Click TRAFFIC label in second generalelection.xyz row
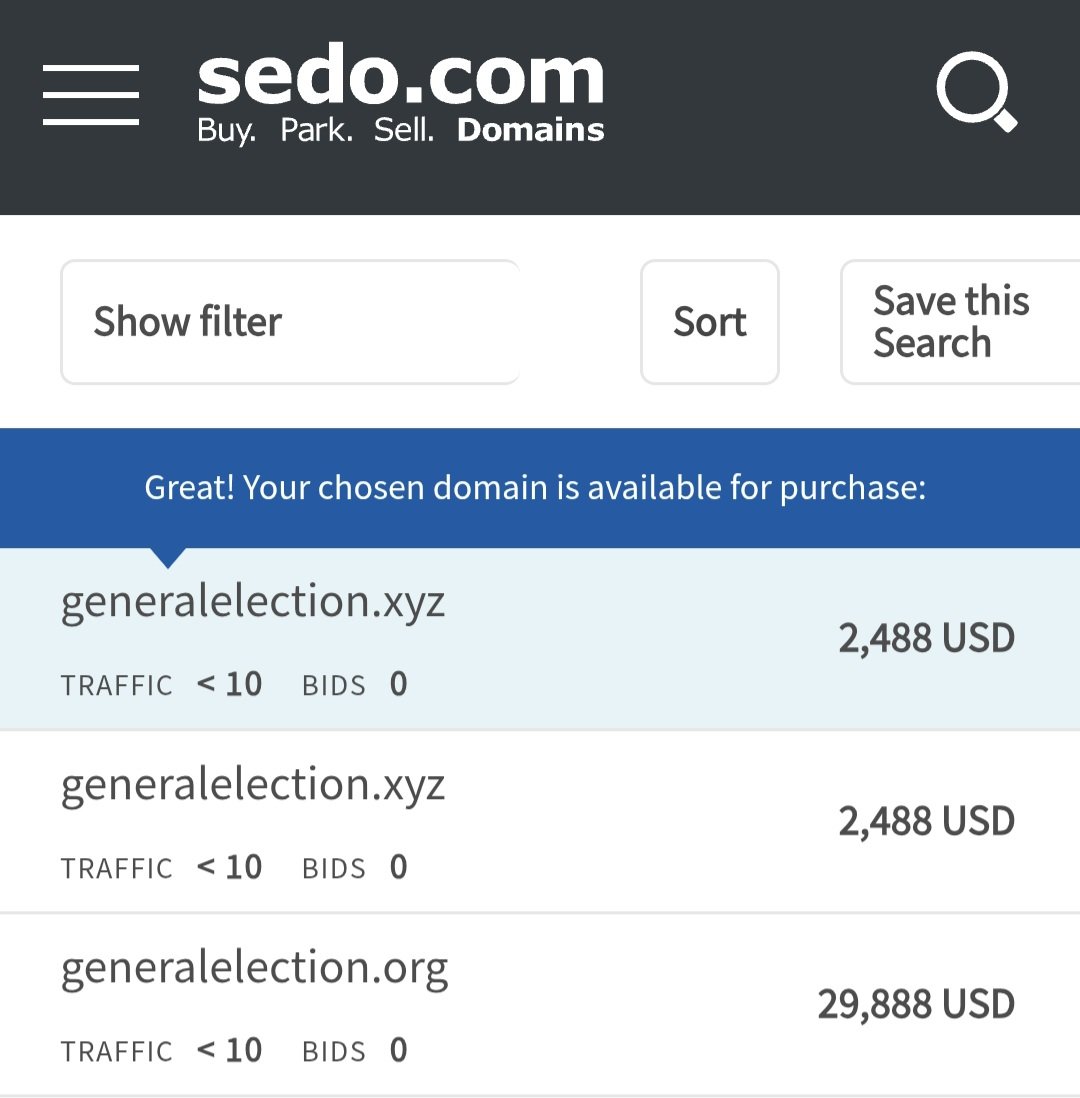The image size is (1080, 1098). coord(116,868)
